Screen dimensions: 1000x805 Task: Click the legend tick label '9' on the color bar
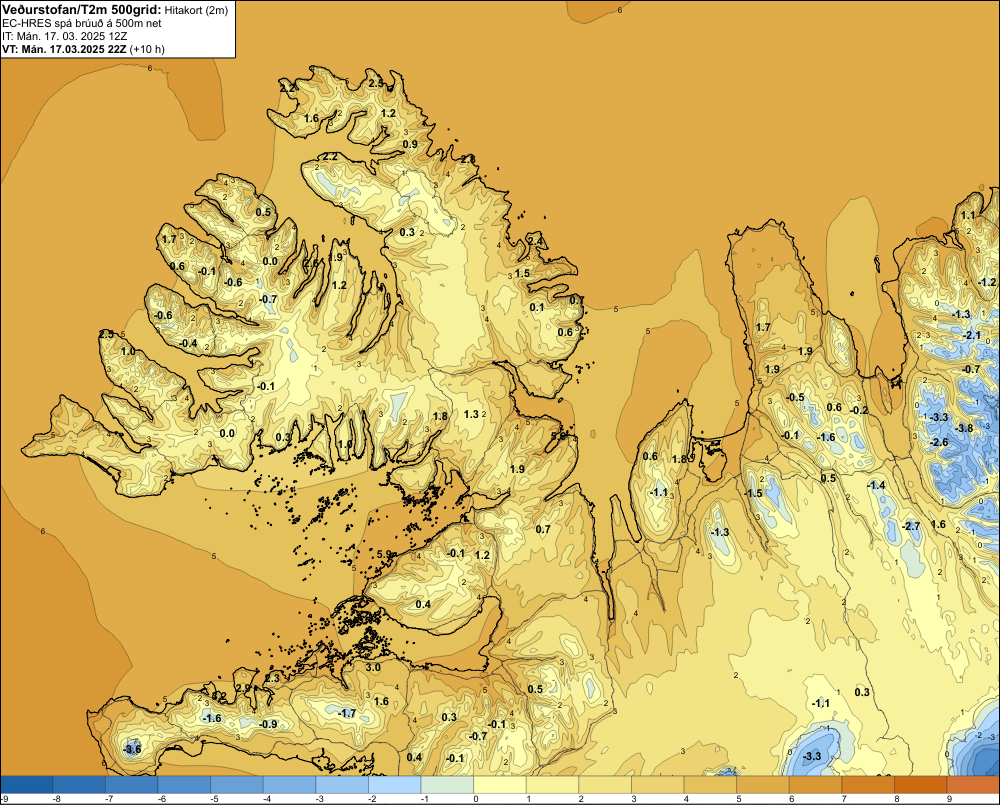pos(949,799)
